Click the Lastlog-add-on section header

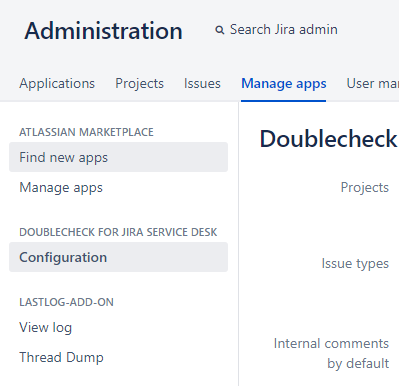tap(66, 302)
